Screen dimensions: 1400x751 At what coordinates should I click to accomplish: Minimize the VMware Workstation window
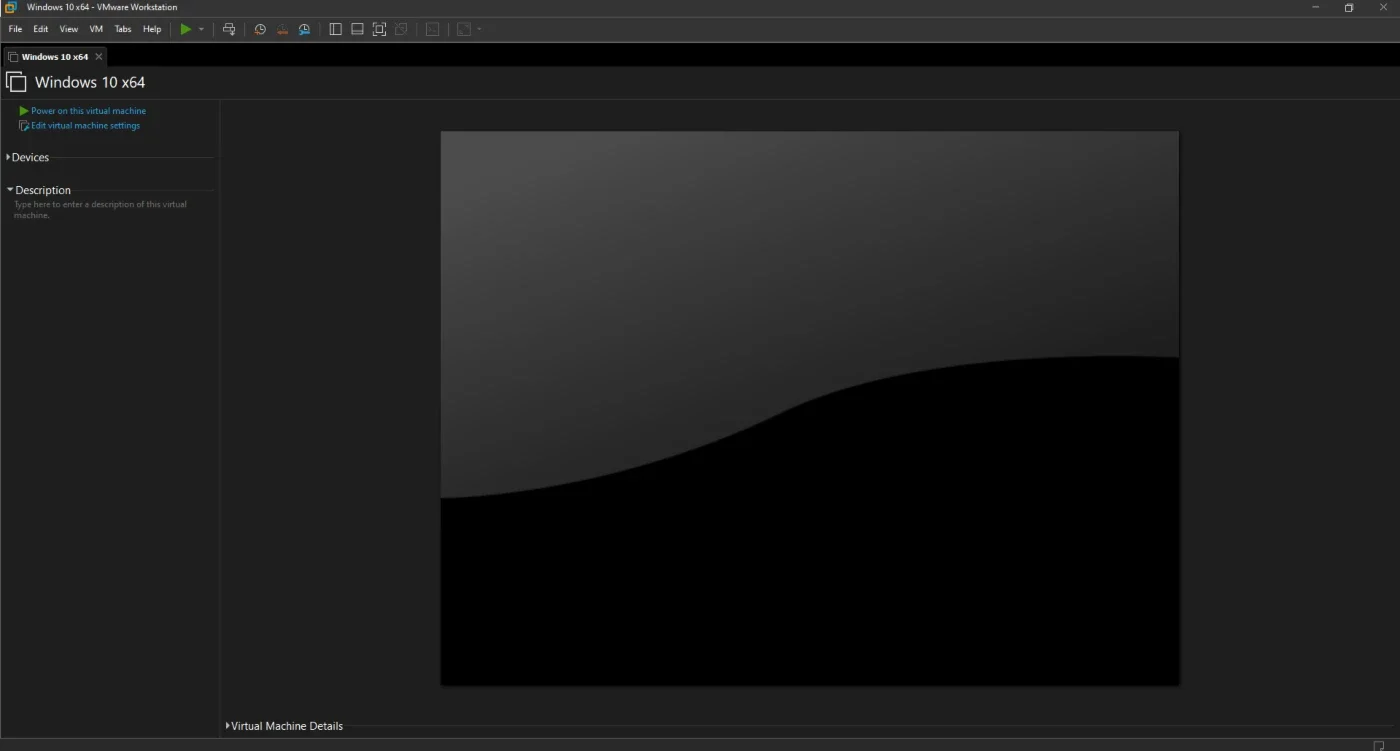(1315, 7)
